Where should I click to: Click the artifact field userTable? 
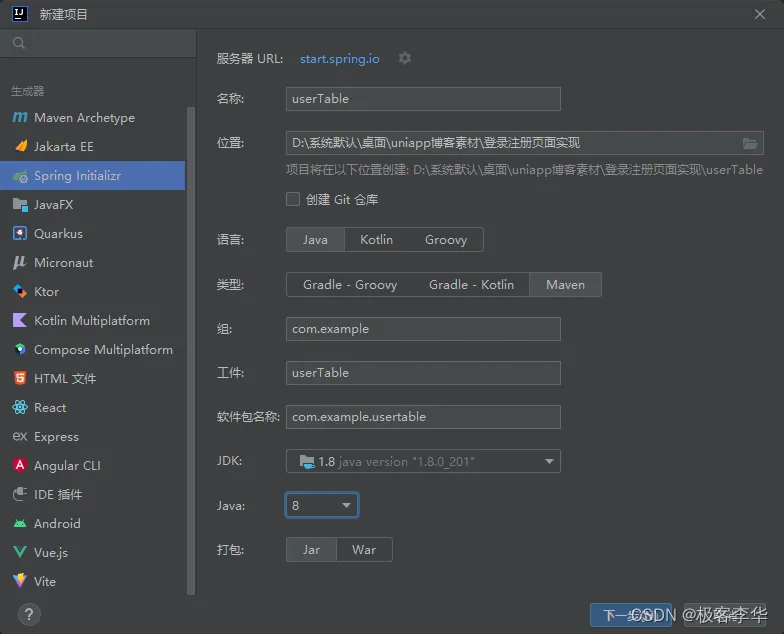pyautogui.click(x=423, y=373)
